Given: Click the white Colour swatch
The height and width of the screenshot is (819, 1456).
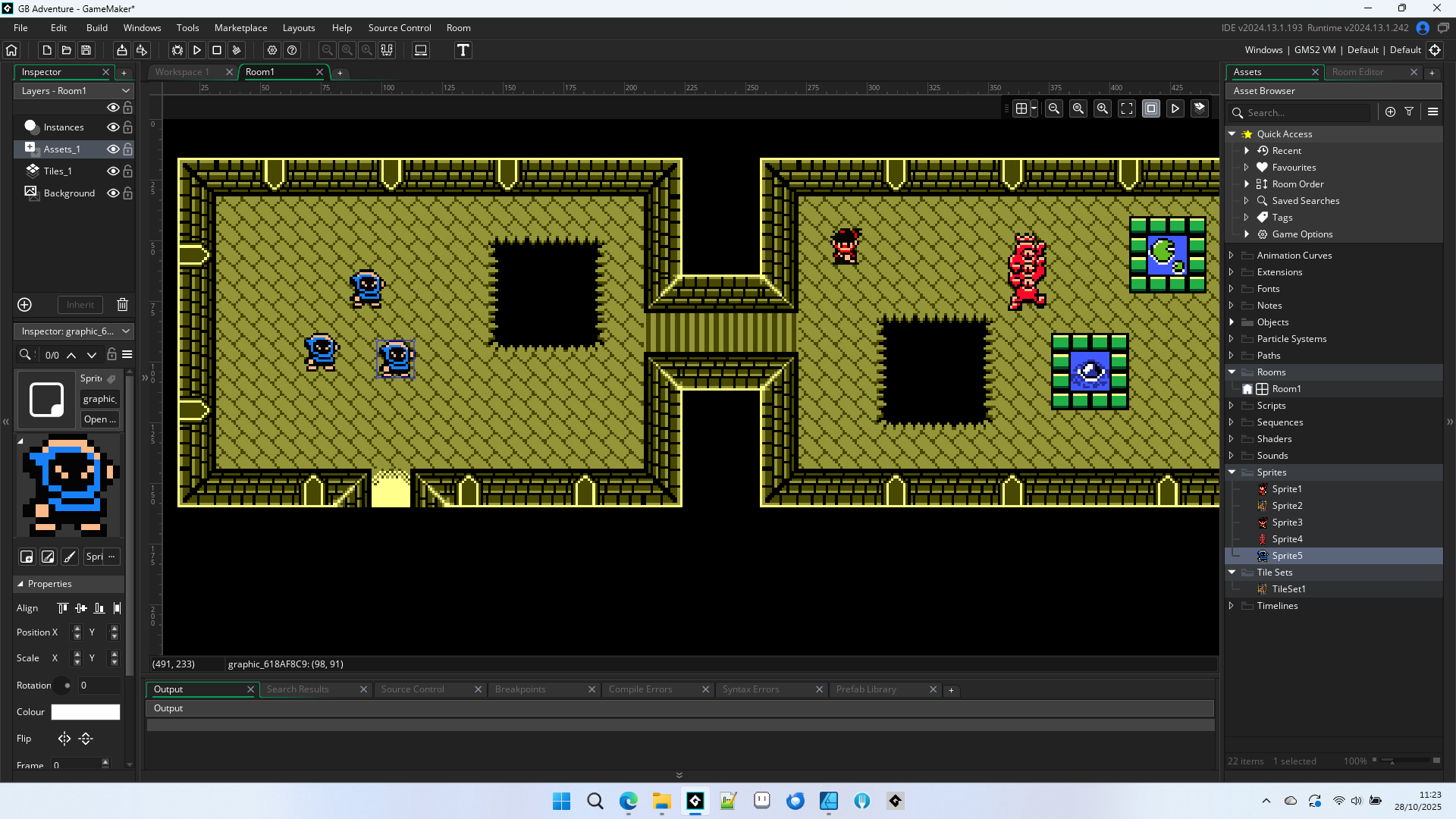Looking at the screenshot, I should tap(85, 712).
